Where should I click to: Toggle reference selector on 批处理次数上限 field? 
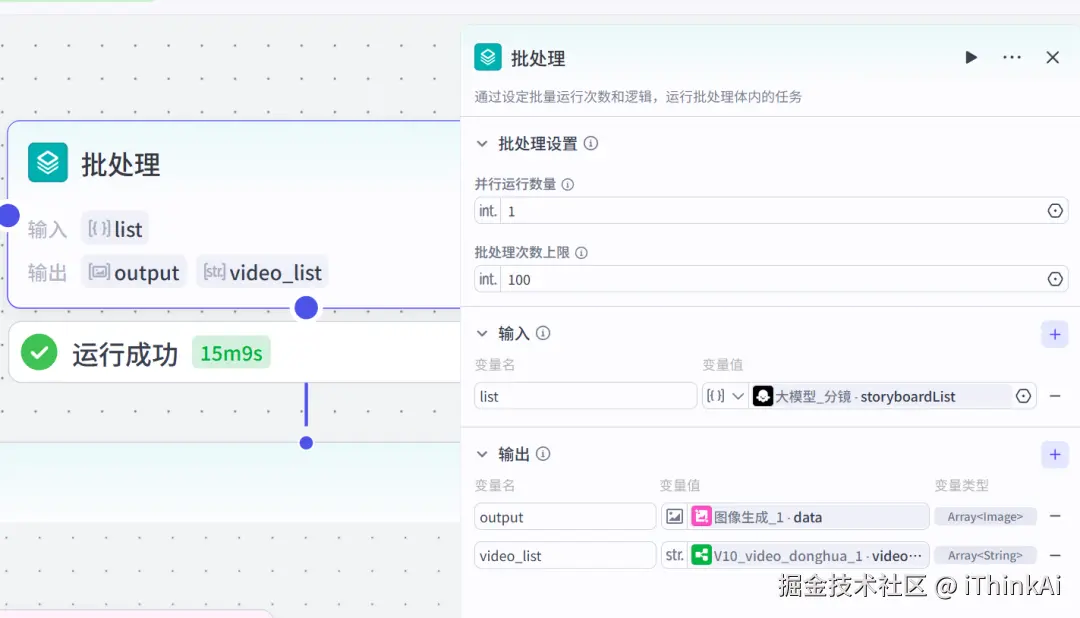pyautogui.click(x=1055, y=279)
